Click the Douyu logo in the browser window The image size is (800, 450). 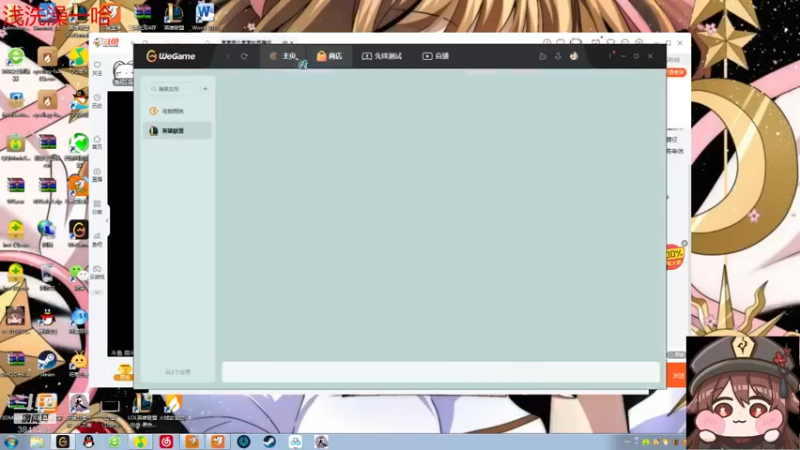point(107,42)
